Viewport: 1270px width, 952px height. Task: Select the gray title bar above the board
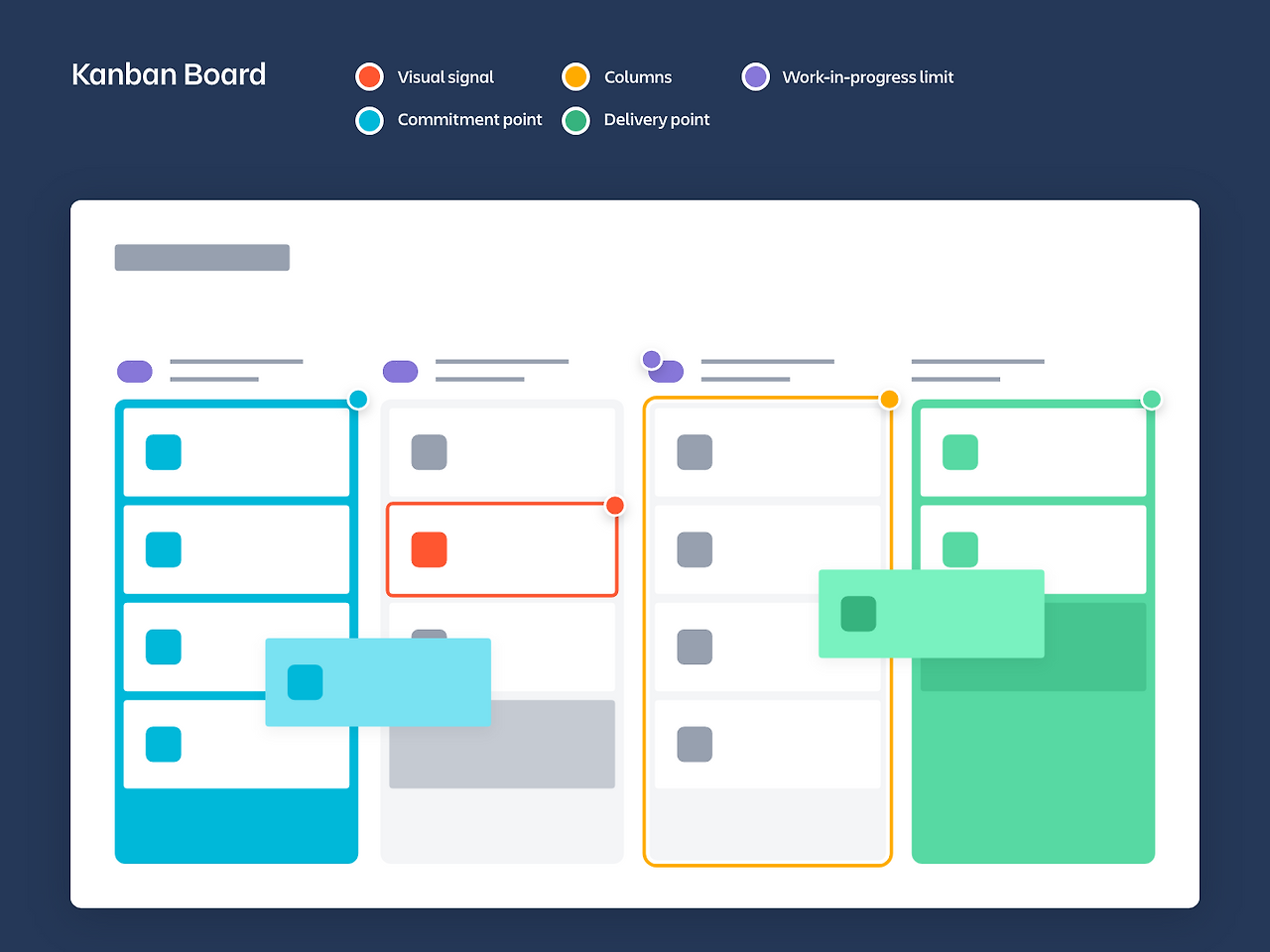coord(201,257)
